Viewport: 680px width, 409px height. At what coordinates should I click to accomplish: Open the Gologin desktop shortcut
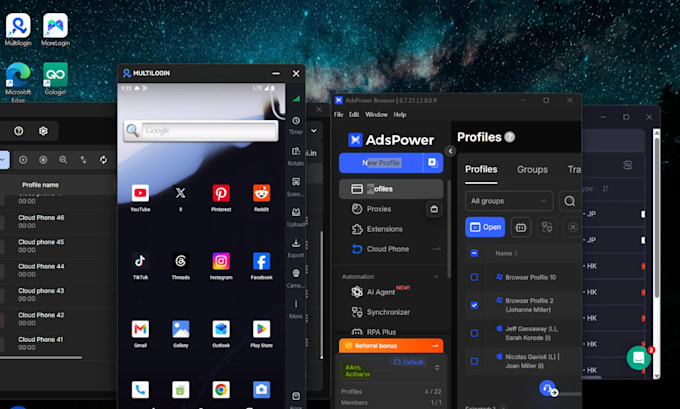coord(55,79)
